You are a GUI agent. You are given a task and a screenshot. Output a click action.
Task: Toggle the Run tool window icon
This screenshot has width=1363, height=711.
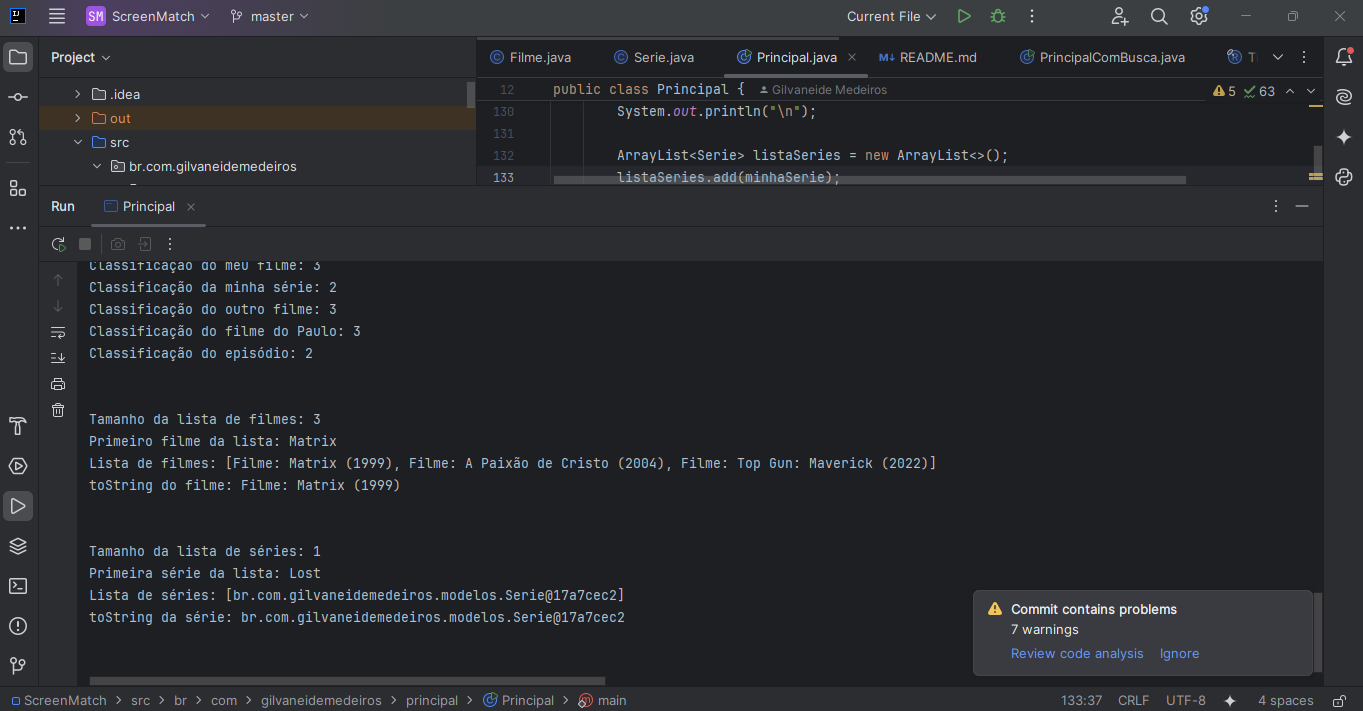(x=18, y=506)
